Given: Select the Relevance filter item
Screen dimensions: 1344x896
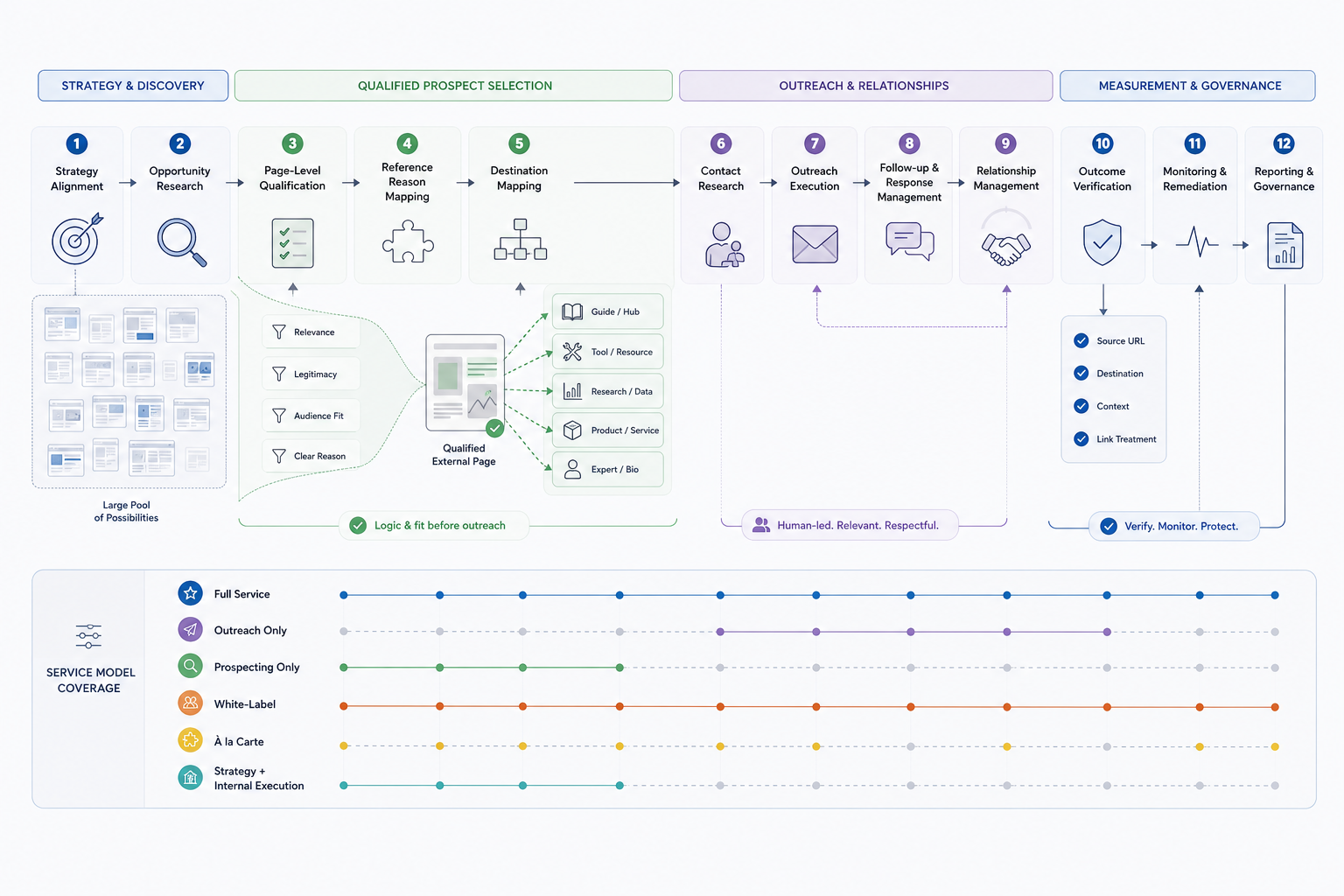Looking at the screenshot, I should [311, 332].
